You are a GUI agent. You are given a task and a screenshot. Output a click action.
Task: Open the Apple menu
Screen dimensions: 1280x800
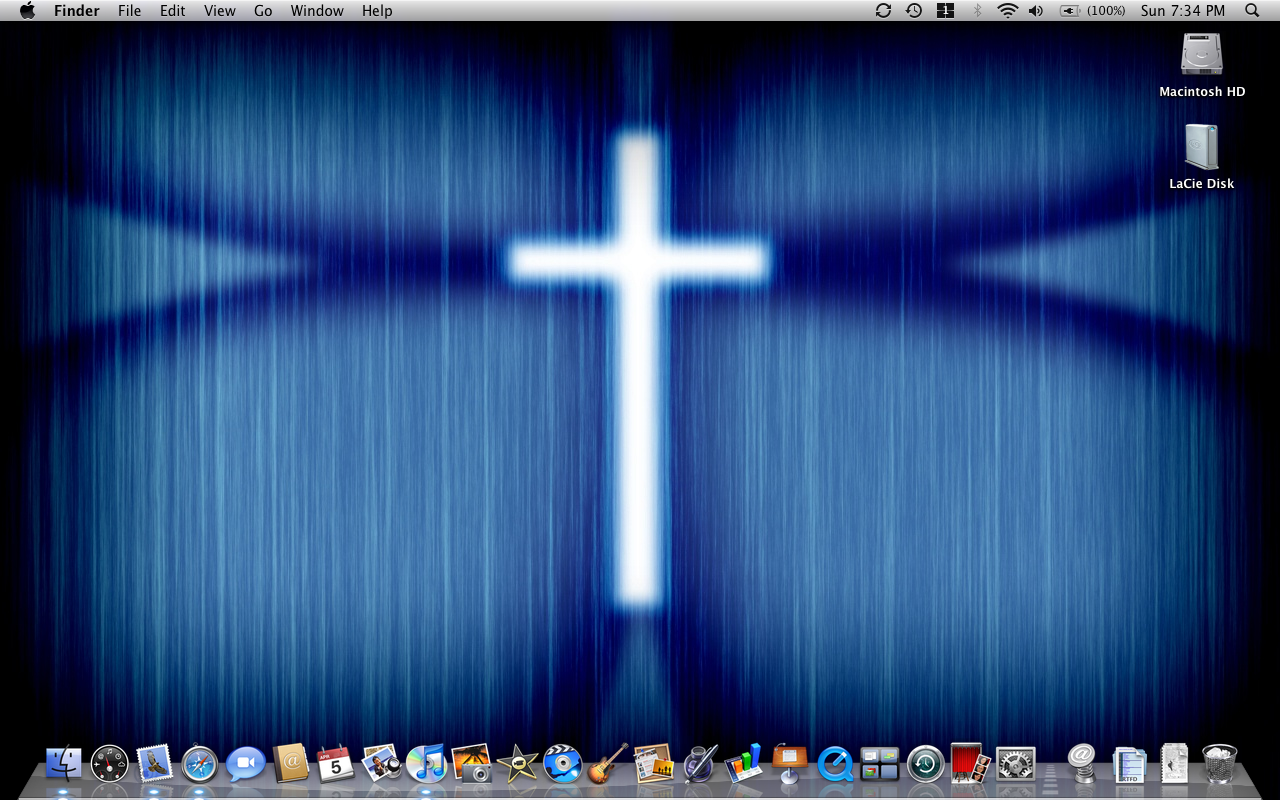(x=27, y=11)
